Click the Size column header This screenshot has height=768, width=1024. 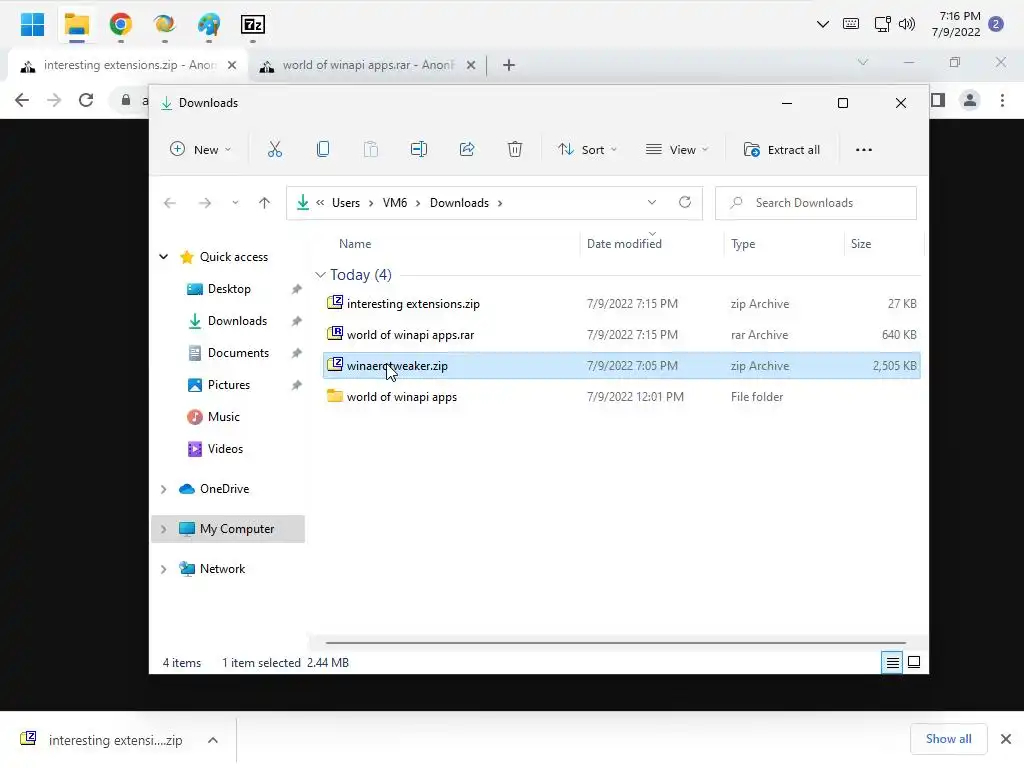click(861, 244)
